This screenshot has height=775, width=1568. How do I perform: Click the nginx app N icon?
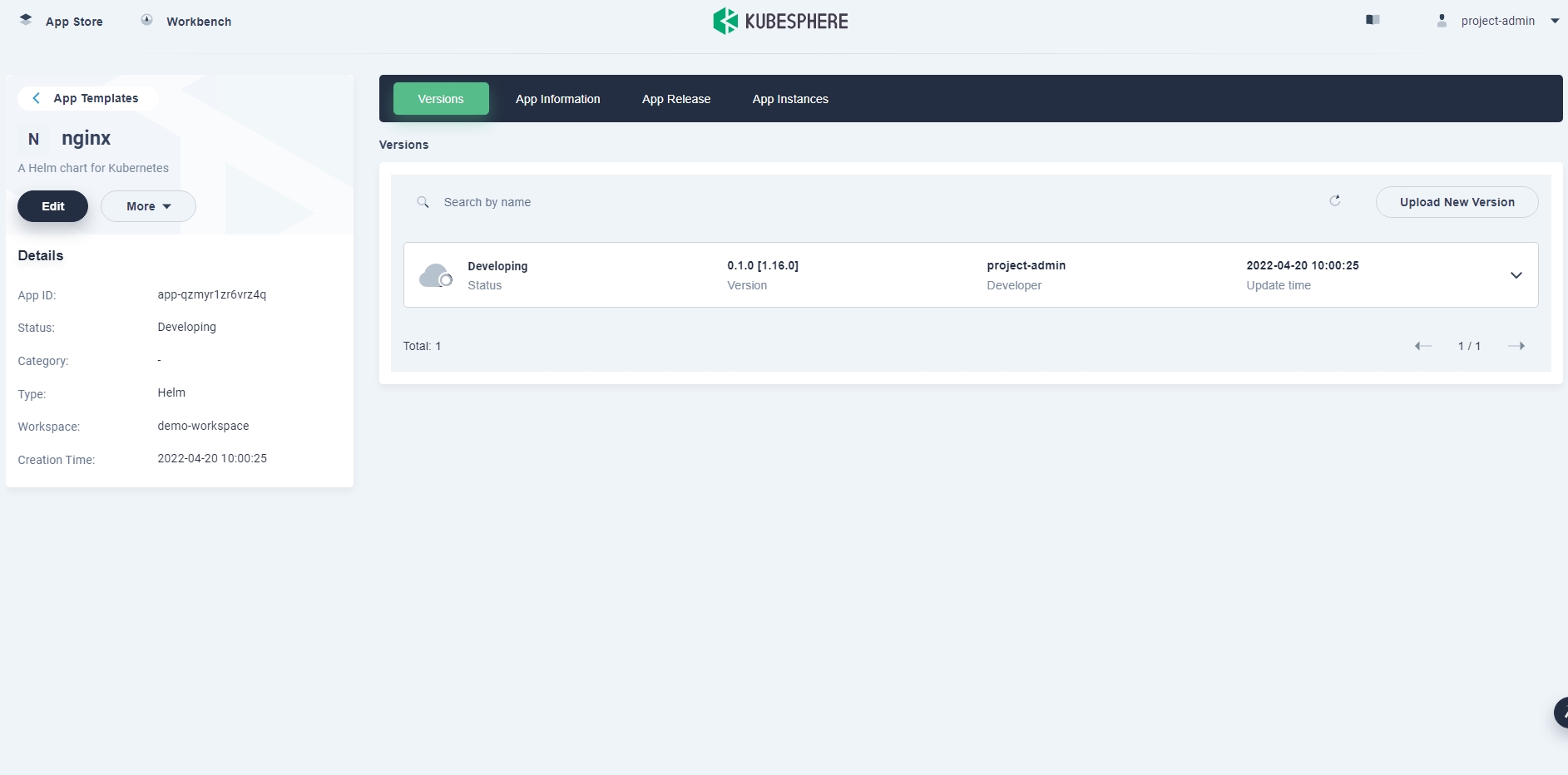click(x=33, y=139)
